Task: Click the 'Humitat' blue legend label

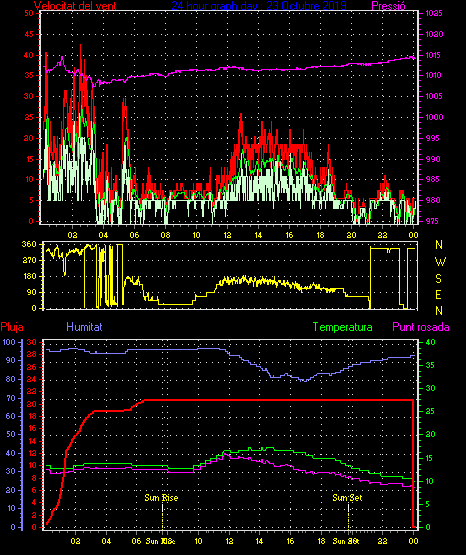Action: [84, 327]
